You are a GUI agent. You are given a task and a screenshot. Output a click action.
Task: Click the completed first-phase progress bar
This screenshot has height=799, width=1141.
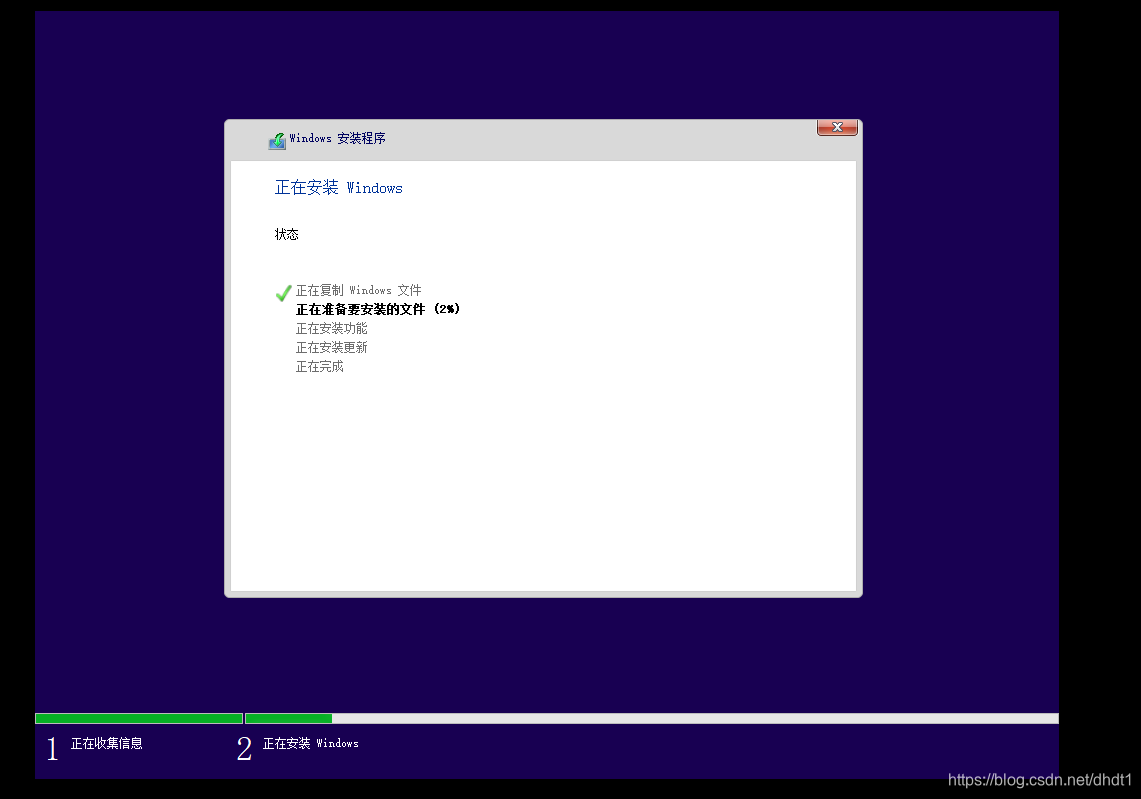point(139,718)
